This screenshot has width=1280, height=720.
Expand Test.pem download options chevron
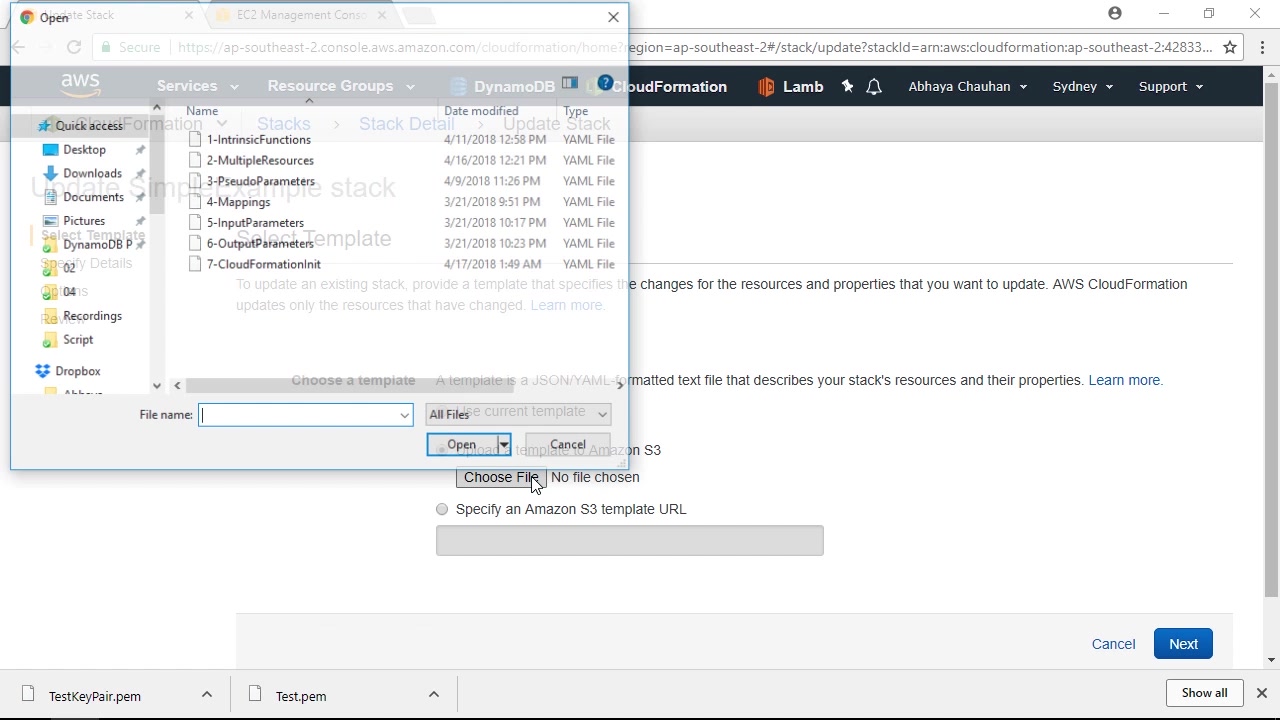(434, 695)
